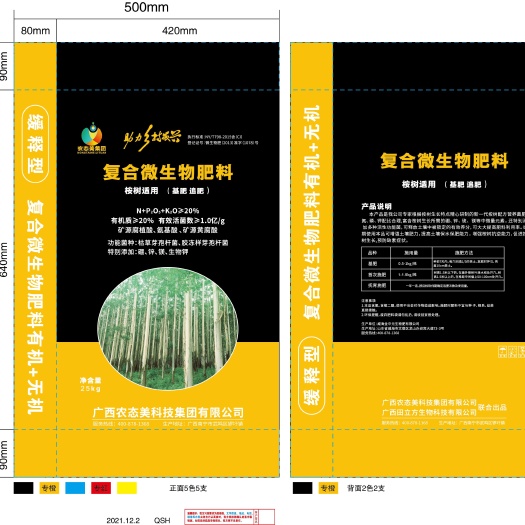Select the 专橙 swatch under back panel
The width and height of the screenshot is (525, 525).
pyautogui.click(x=328, y=488)
